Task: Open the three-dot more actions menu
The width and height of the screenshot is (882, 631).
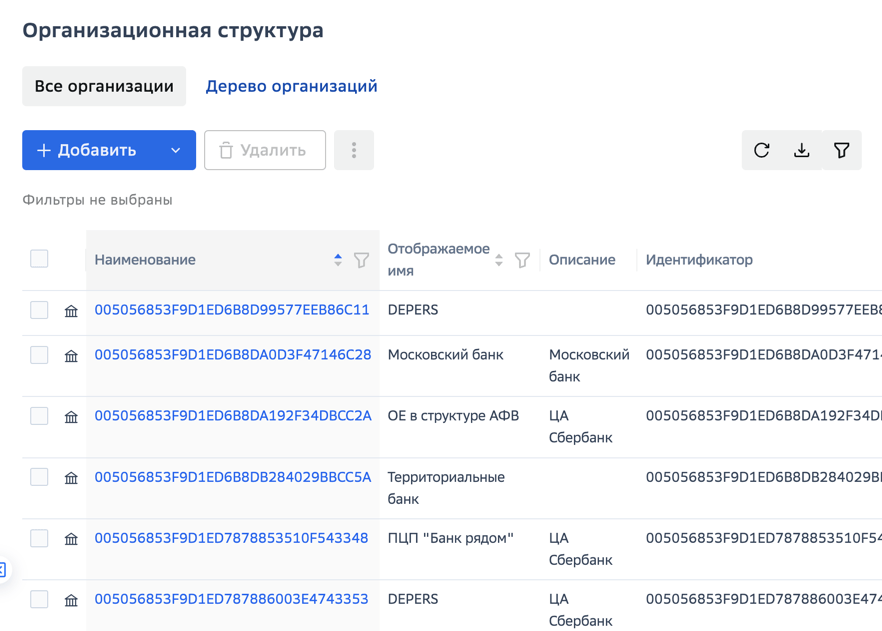Action: pyautogui.click(x=354, y=150)
